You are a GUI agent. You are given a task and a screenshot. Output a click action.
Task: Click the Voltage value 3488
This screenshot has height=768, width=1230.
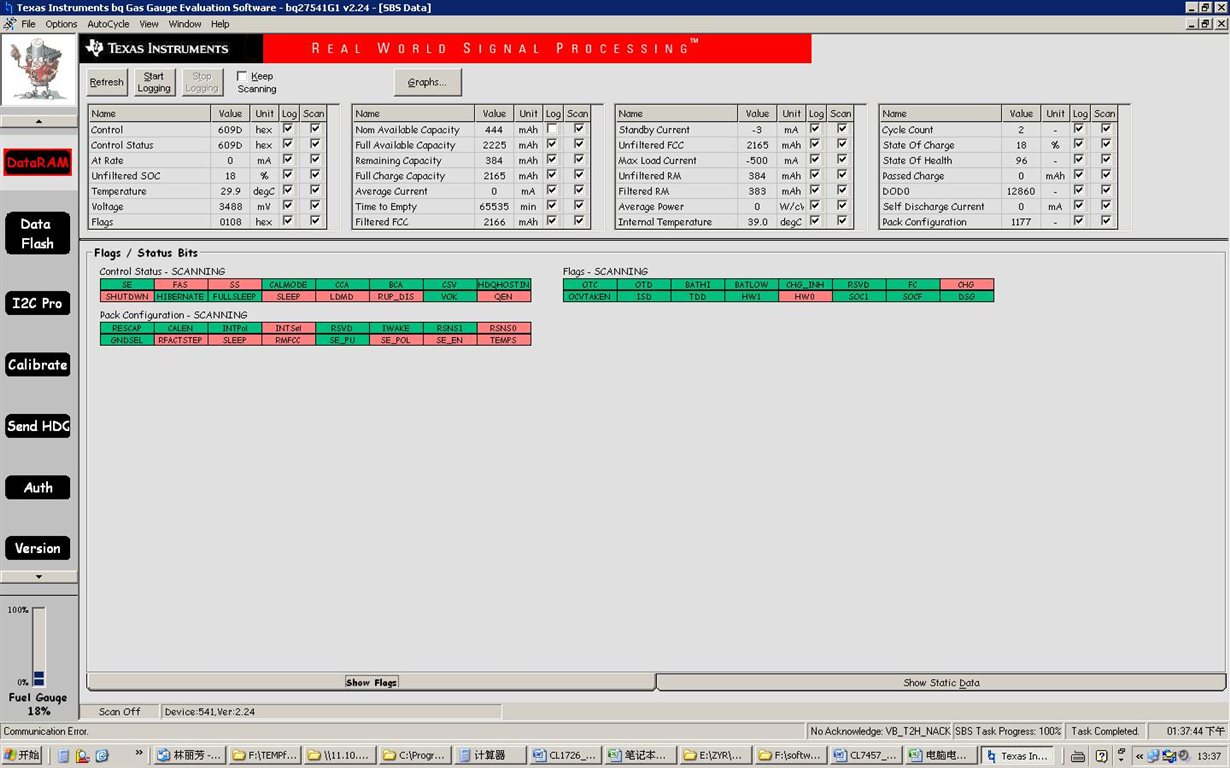(231, 206)
